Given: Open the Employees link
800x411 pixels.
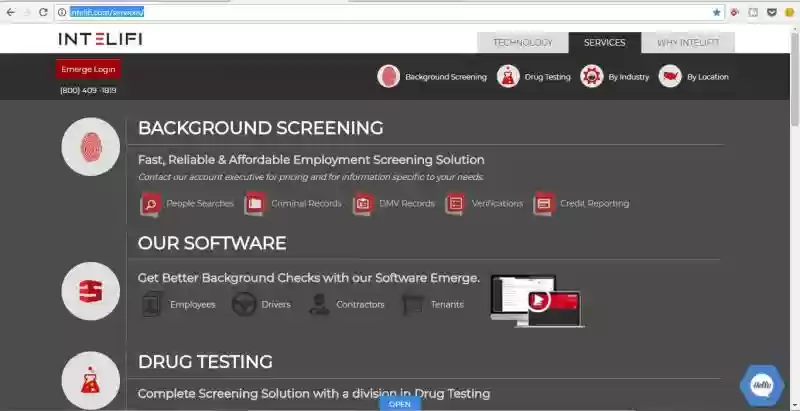Looking at the screenshot, I should pyautogui.click(x=192, y=304).
